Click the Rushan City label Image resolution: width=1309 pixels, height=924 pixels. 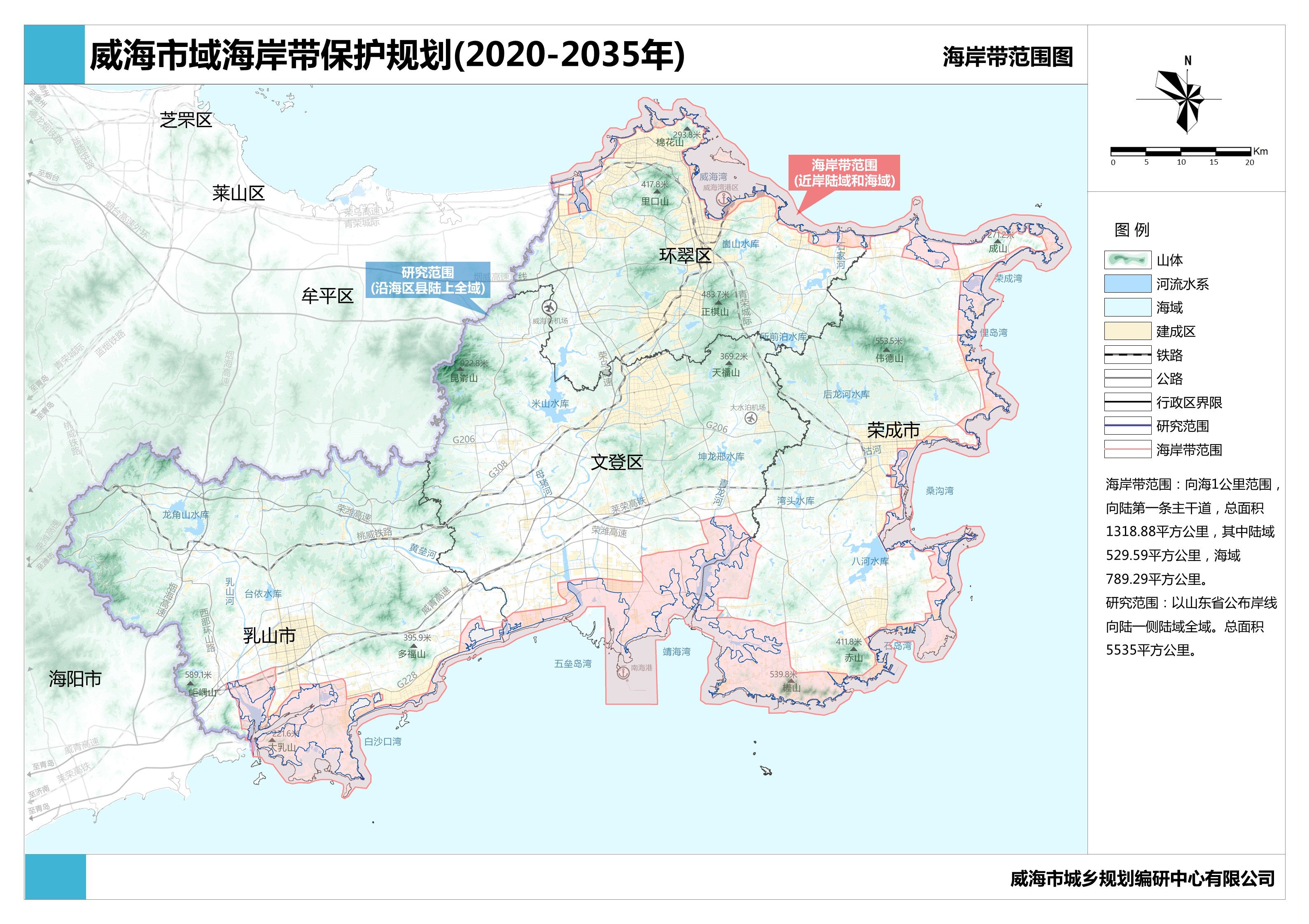point(269,635)
